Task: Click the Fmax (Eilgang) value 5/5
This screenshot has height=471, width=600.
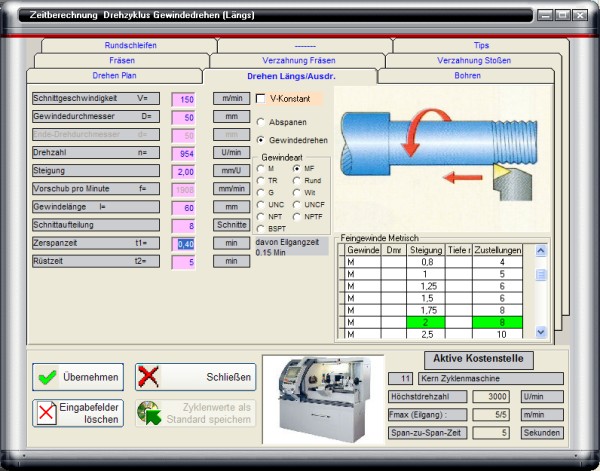Action: (x=491, y=414)
